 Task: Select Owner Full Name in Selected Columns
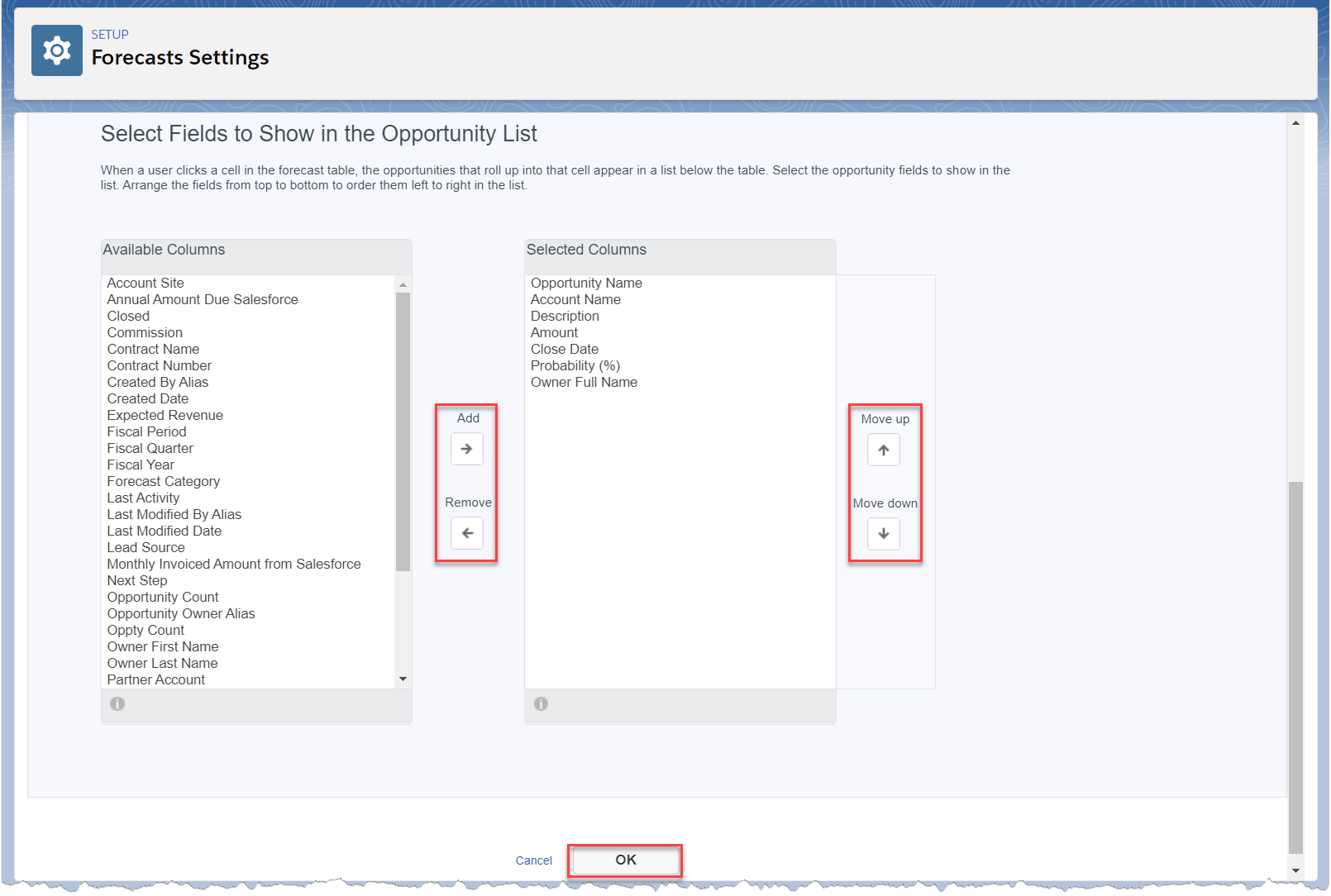584,382
